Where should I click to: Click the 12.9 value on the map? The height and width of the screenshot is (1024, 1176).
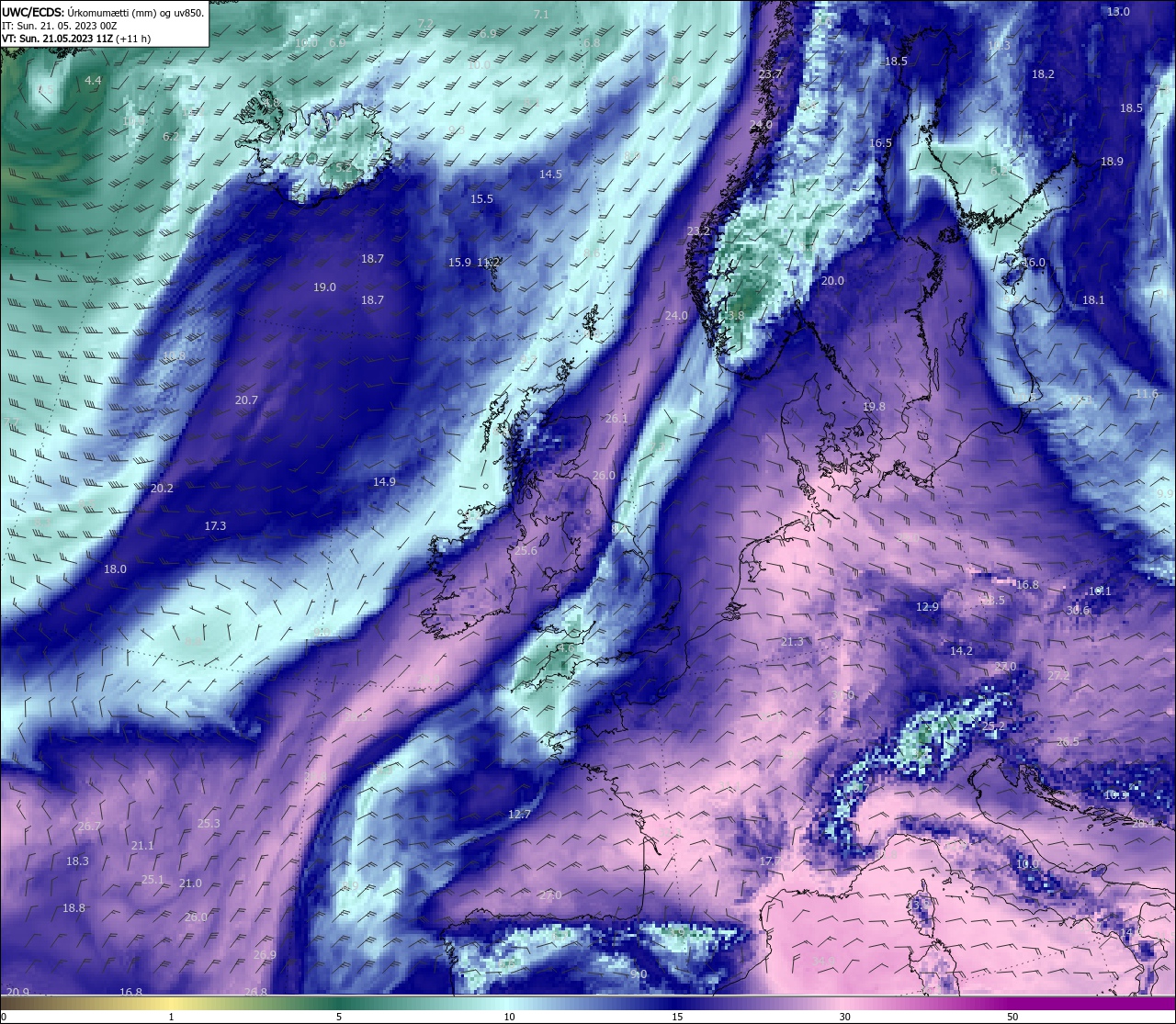pyautogui.click(x=928, y=607)
